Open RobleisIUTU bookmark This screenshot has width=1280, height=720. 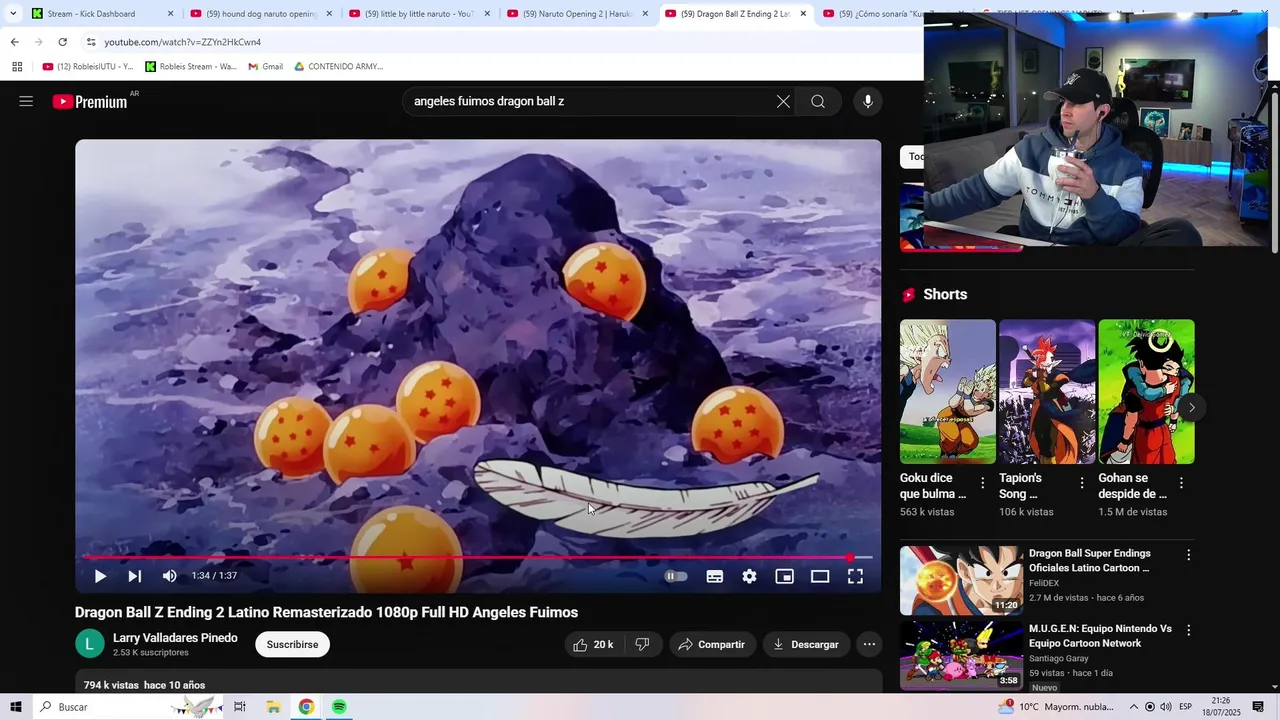pos(88,67)
